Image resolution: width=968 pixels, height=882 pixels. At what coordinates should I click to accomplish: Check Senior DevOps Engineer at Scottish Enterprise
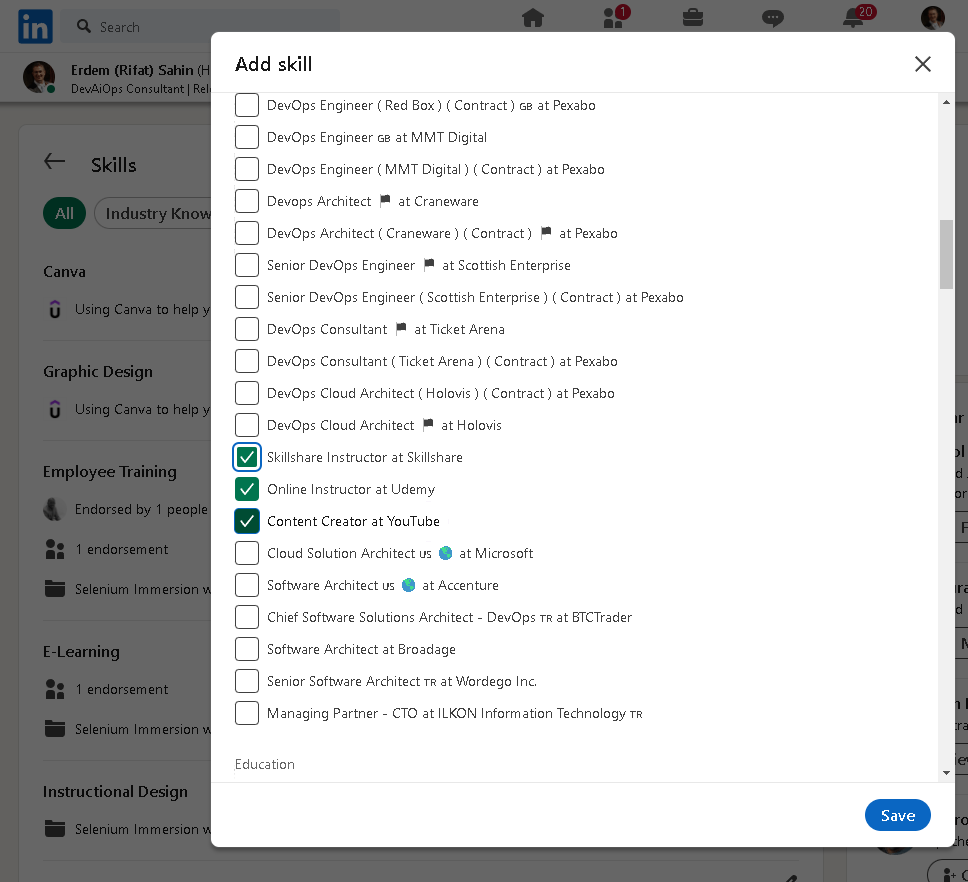(246, 265)
